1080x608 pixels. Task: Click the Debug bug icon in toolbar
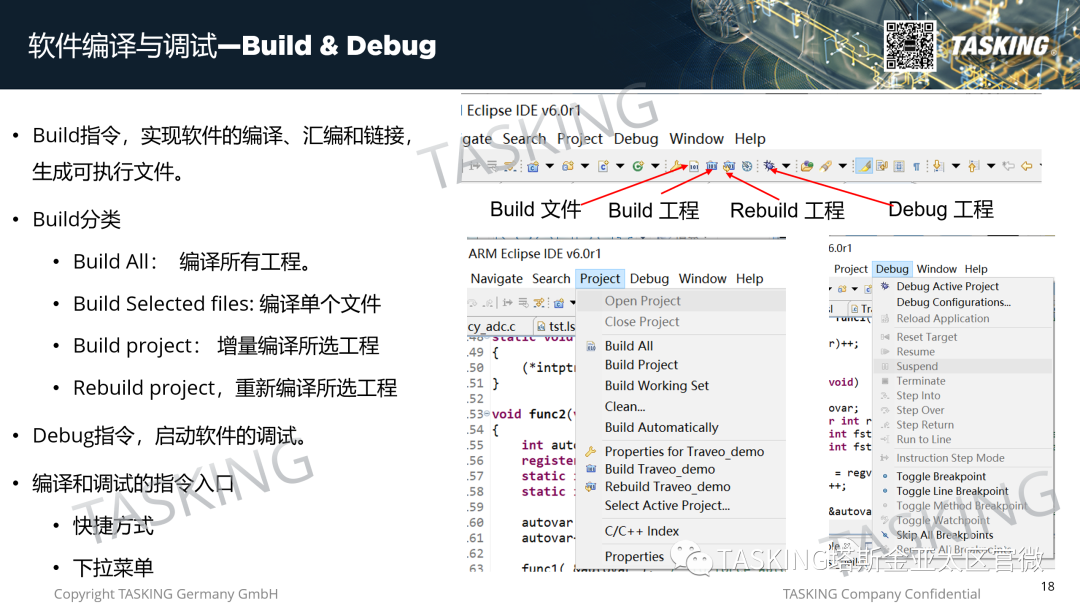pos(769,166)
